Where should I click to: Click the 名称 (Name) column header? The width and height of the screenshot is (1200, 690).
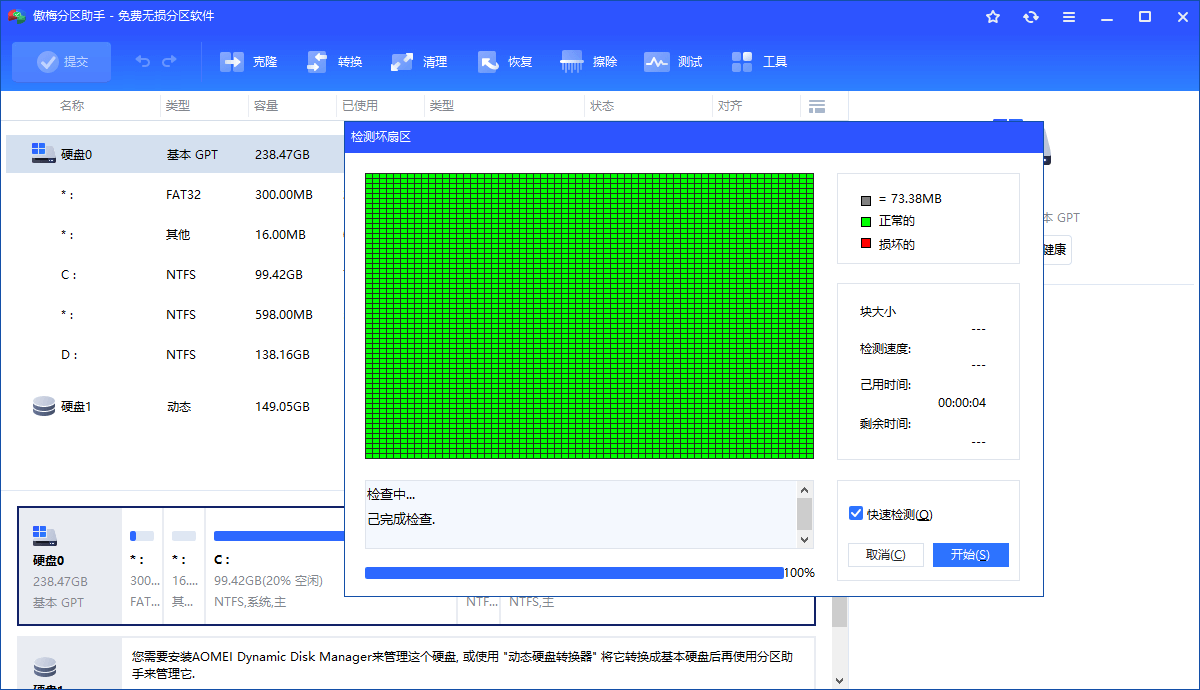click(72, 106)
